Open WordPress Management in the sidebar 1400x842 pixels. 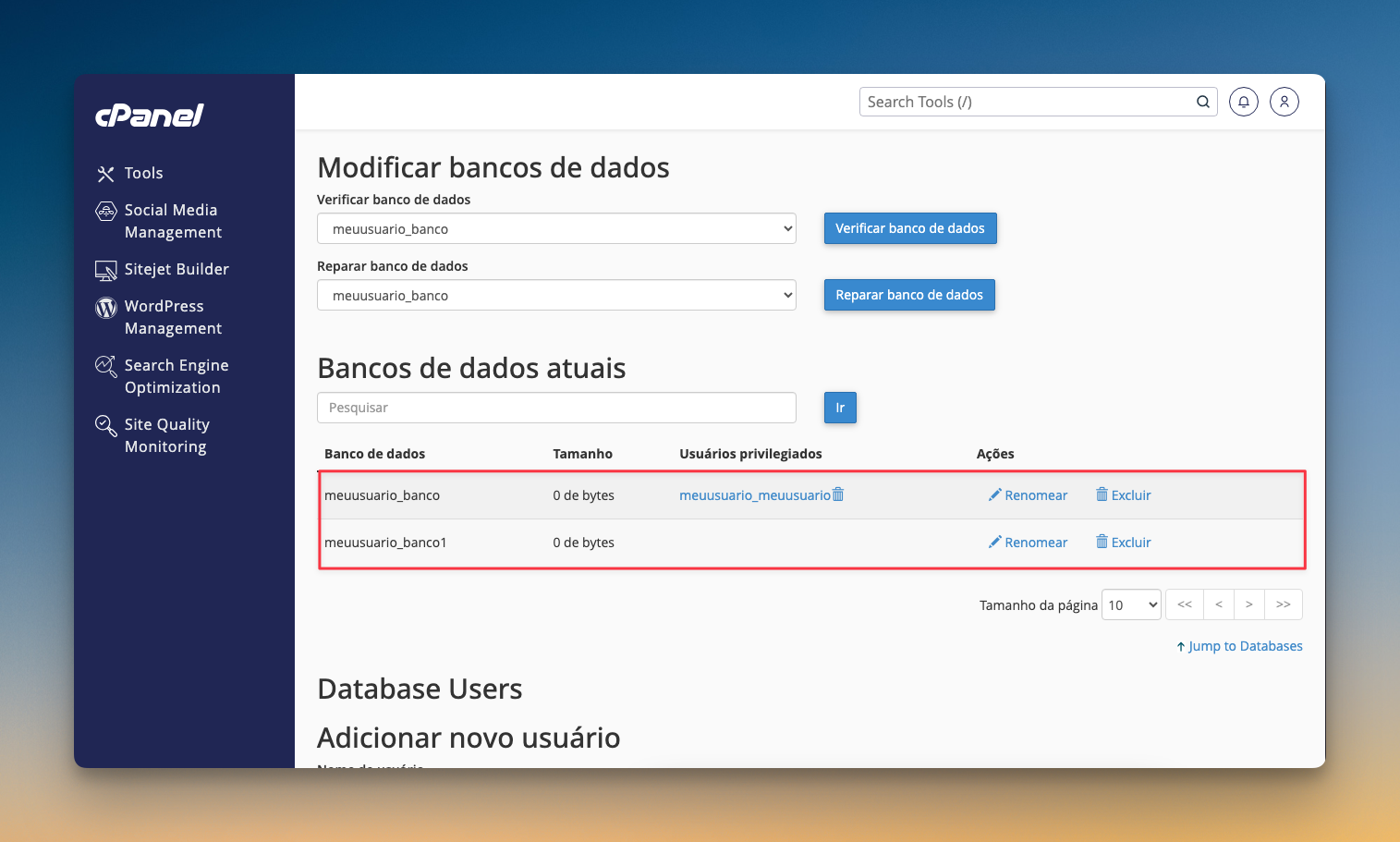tap(173, 317)
